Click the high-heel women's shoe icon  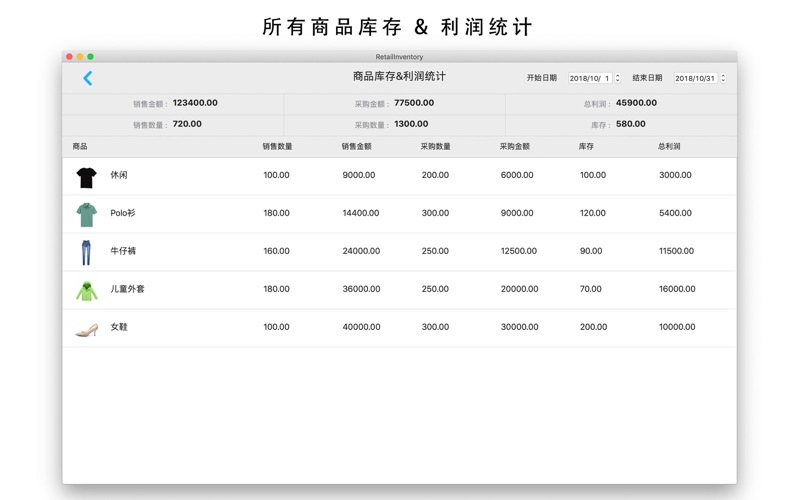pyautogui.click(x=87, y=328)
